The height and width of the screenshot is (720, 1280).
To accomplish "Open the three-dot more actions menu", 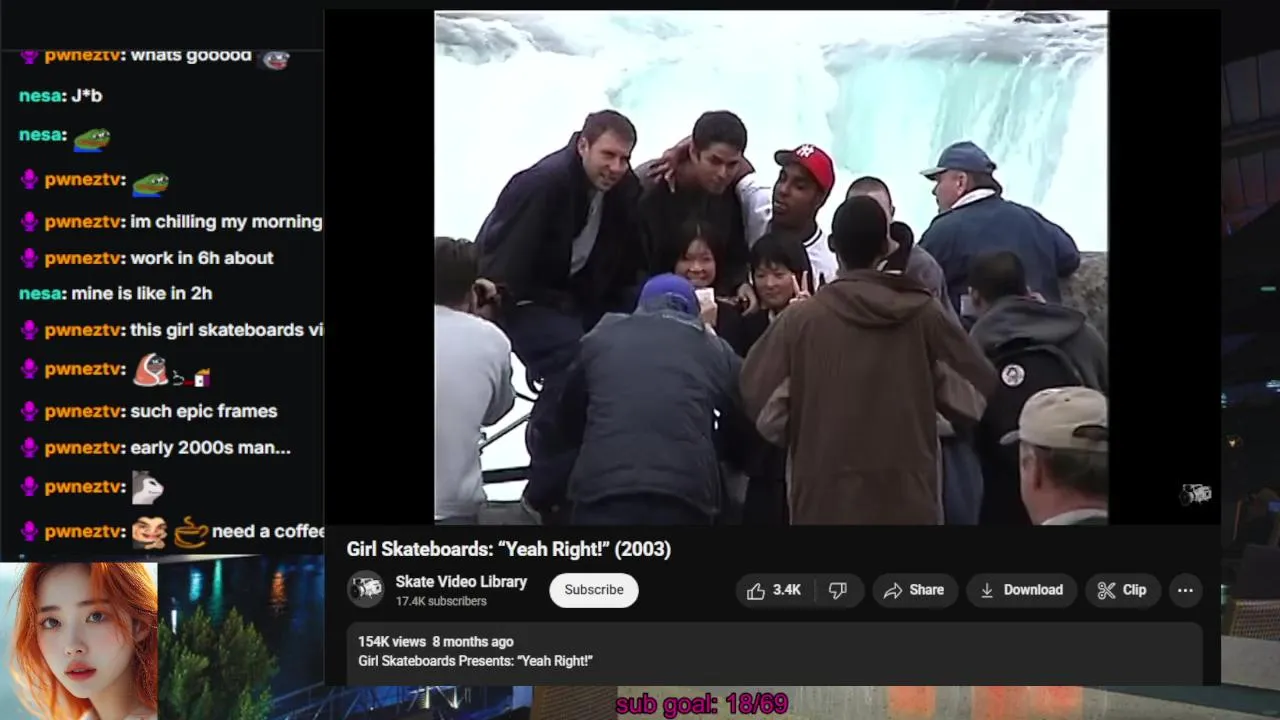I will click(x=1185, y=590).
